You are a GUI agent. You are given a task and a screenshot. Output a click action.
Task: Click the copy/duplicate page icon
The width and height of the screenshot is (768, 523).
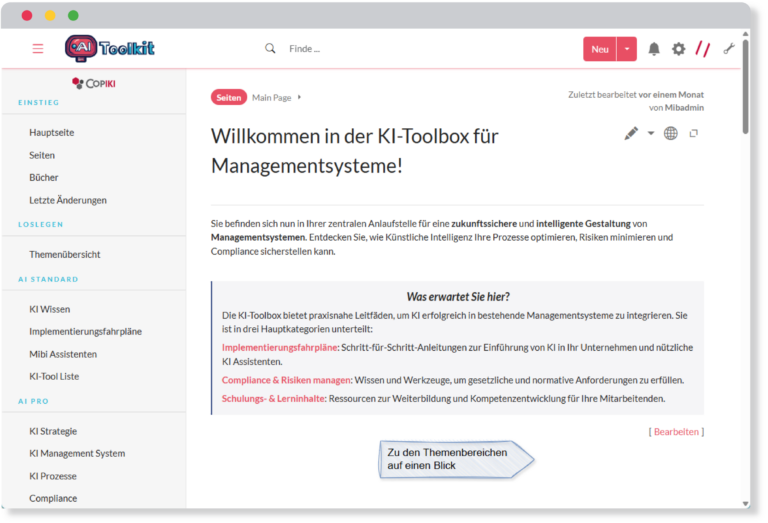click(694, 133)
